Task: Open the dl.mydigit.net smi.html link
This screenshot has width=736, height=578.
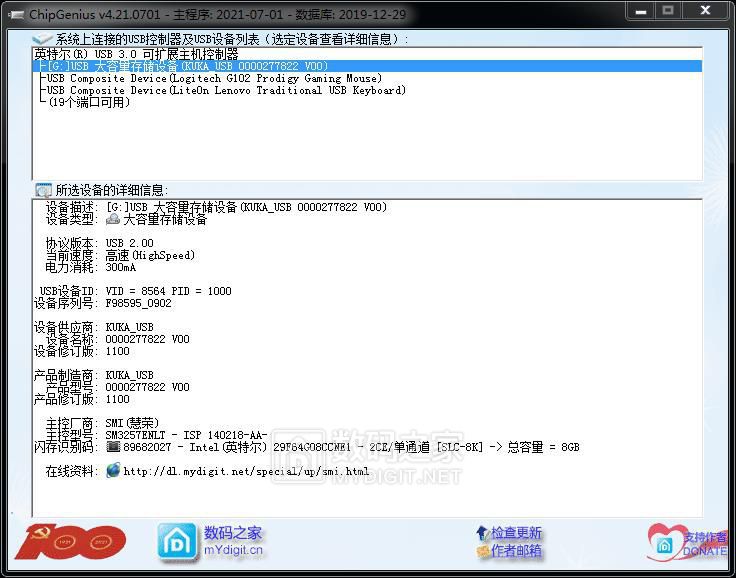Action: click(246, 471)
